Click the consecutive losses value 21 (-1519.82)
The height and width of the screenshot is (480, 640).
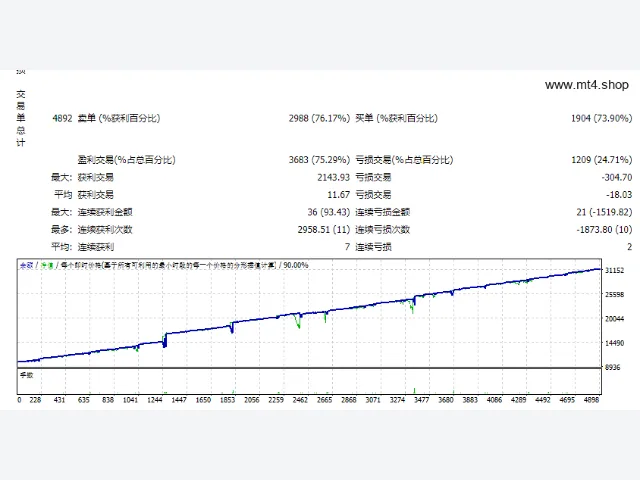pos(604,212)
